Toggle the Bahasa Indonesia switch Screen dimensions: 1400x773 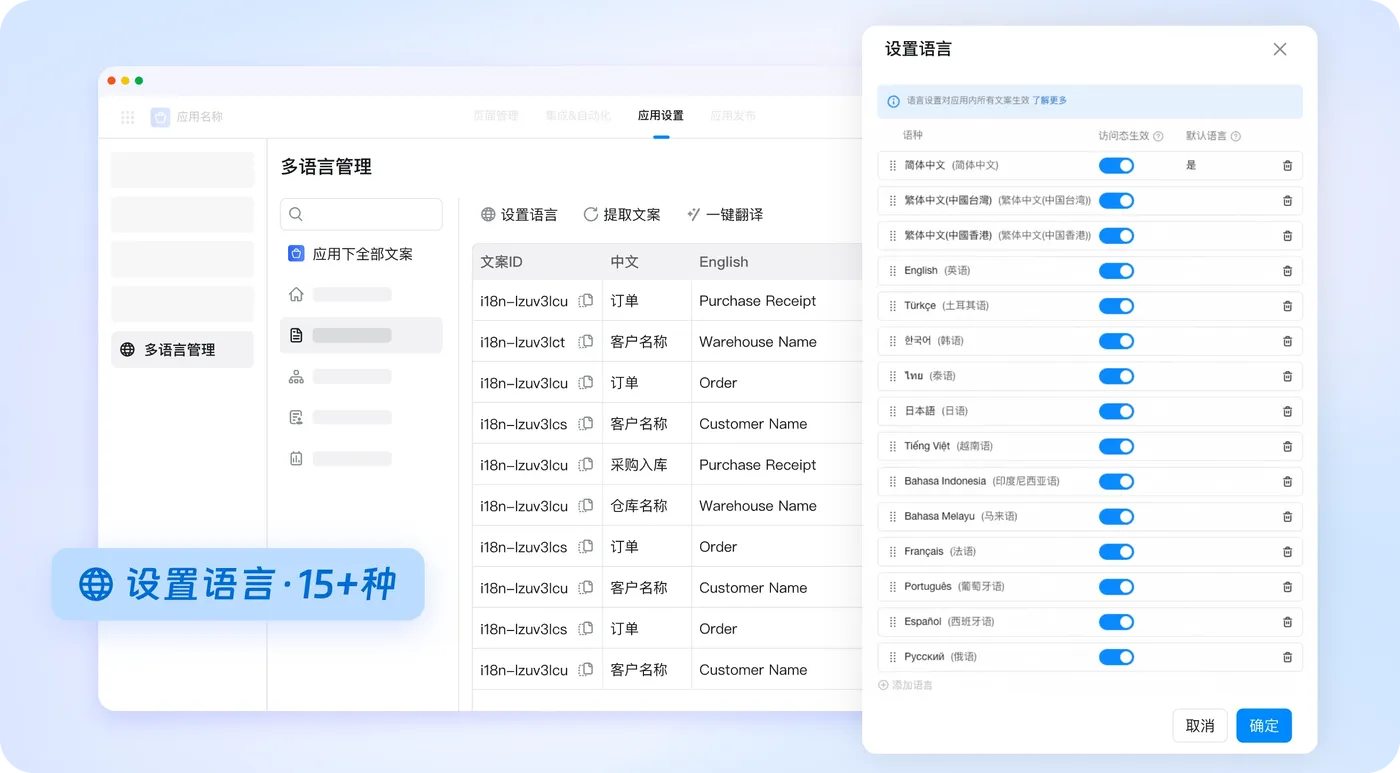(1116, 482)
